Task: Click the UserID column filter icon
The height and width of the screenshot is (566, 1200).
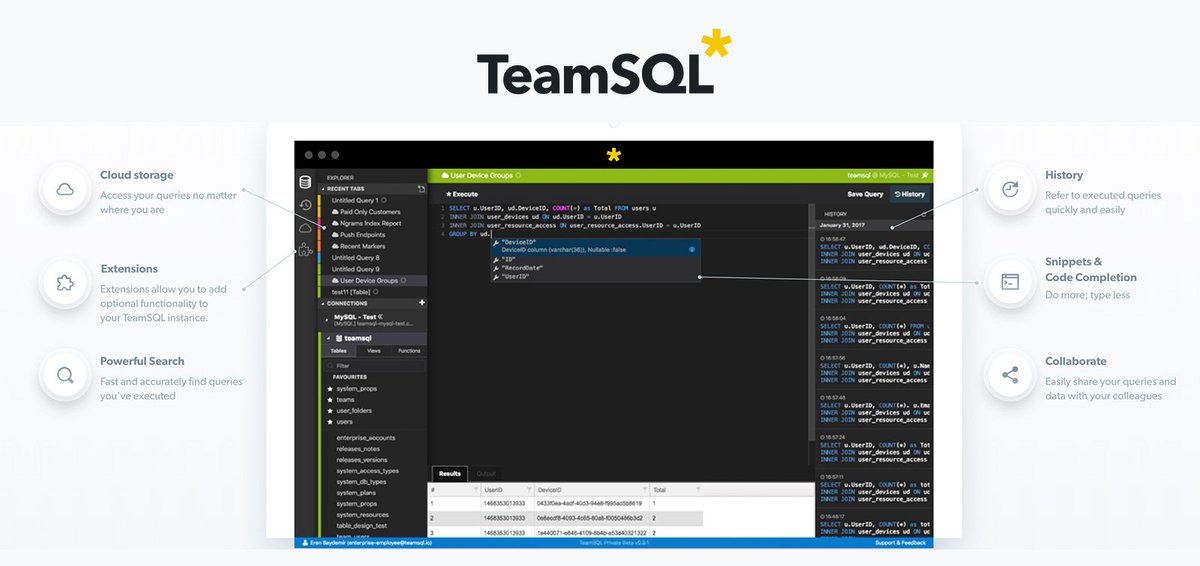Action: (x=531, y=490)
